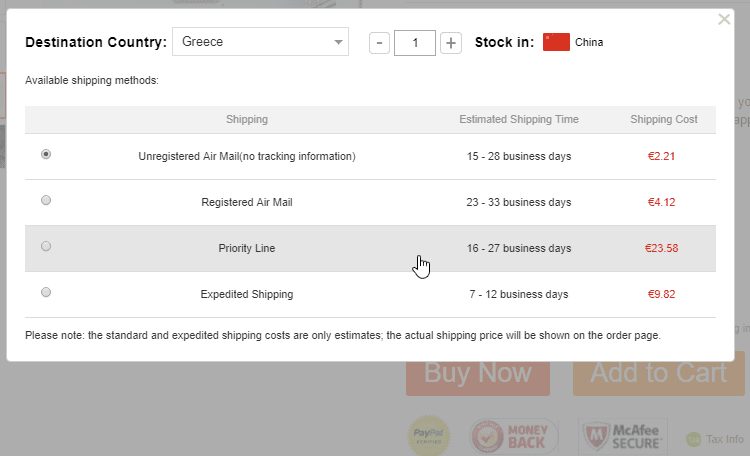The width and height of the screenshot is (750, 456).
Task: Click the PayPal verified badge
Action: pos(426,436)
